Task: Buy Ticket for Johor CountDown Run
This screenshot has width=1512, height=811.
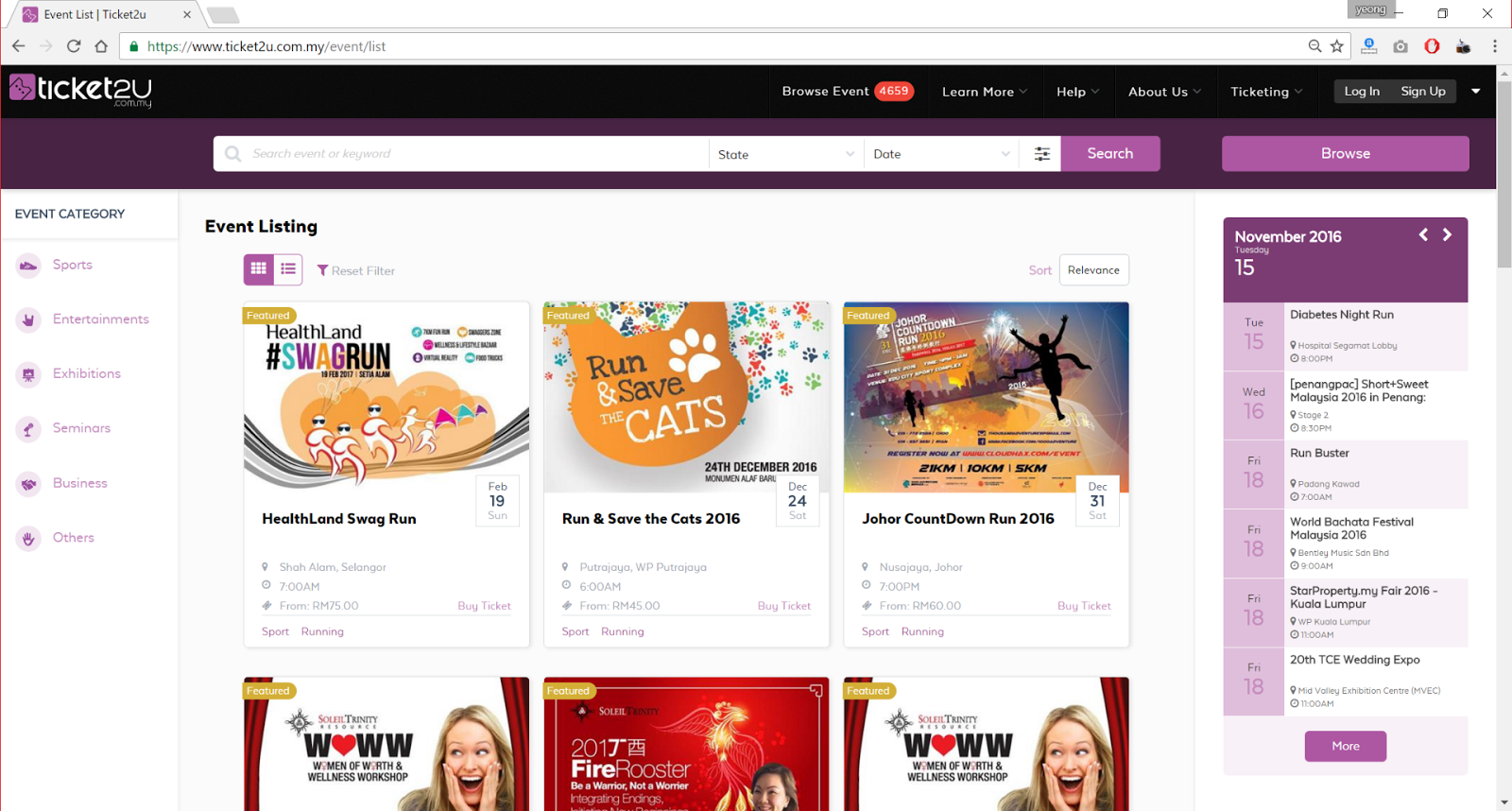Action: click(1084, 606)
